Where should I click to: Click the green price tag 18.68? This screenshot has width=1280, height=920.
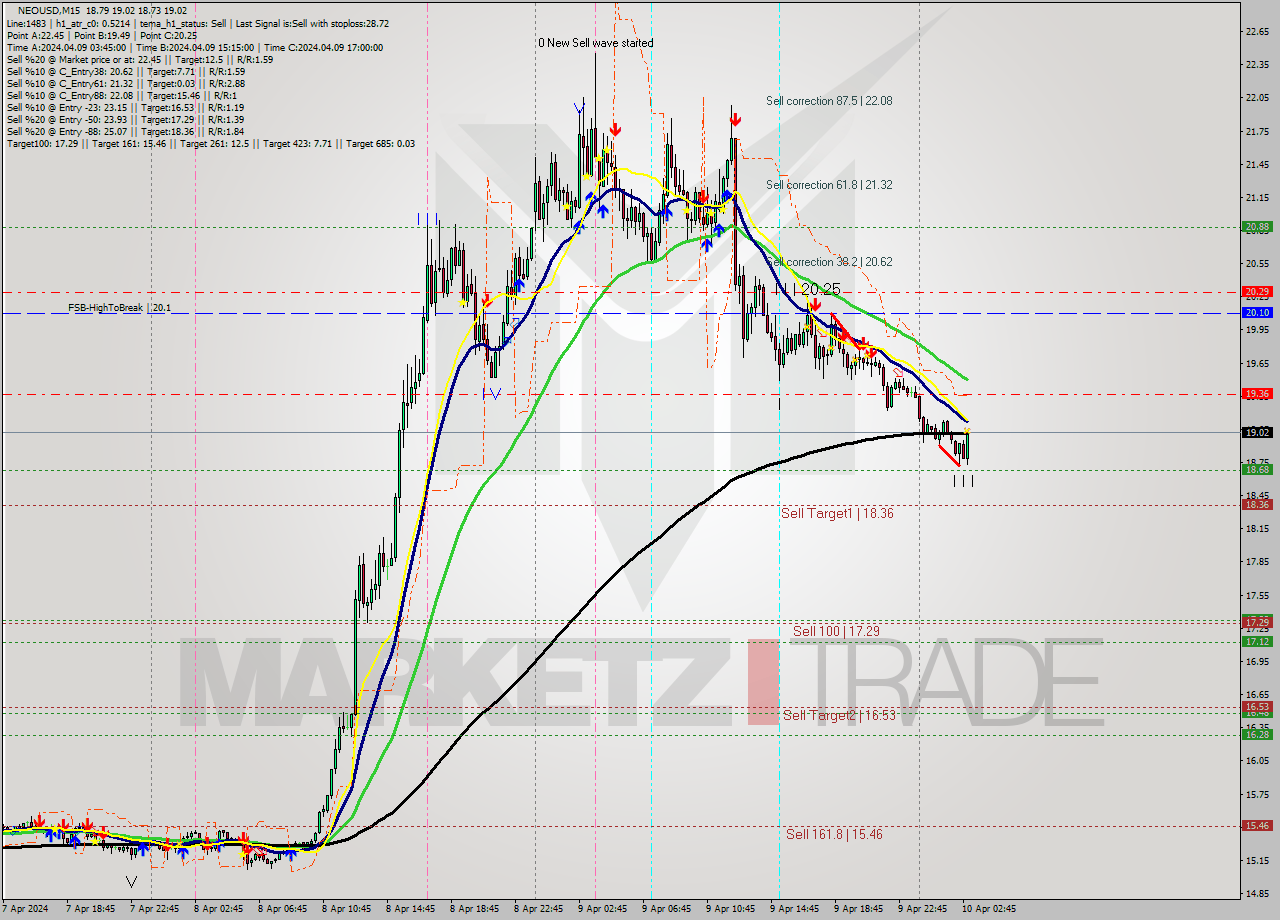(x=1257, y=469)
